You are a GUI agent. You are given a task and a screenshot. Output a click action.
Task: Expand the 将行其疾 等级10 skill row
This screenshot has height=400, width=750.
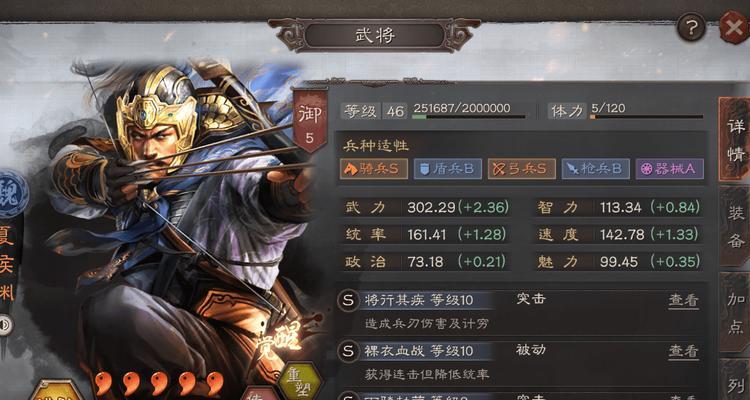point(520,311)
